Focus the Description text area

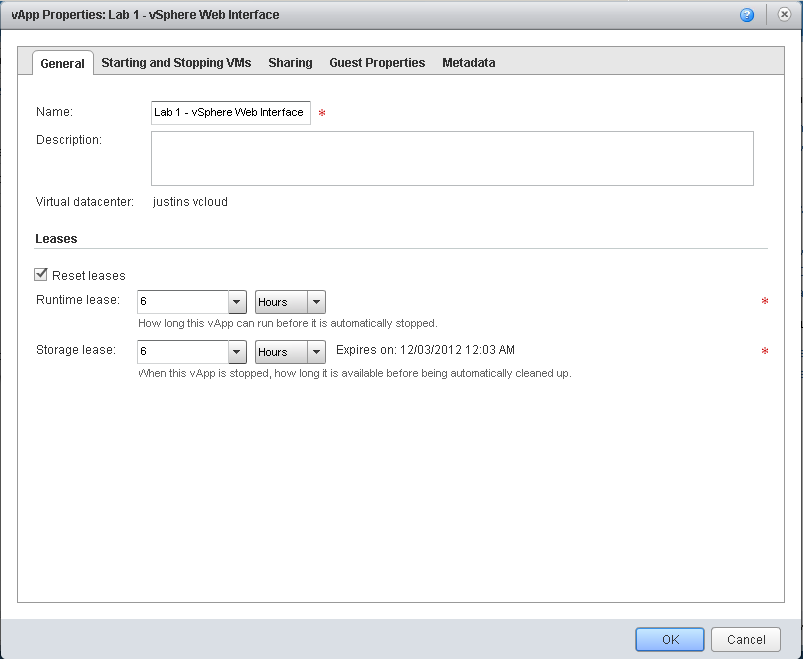click(x=452, y=158)
